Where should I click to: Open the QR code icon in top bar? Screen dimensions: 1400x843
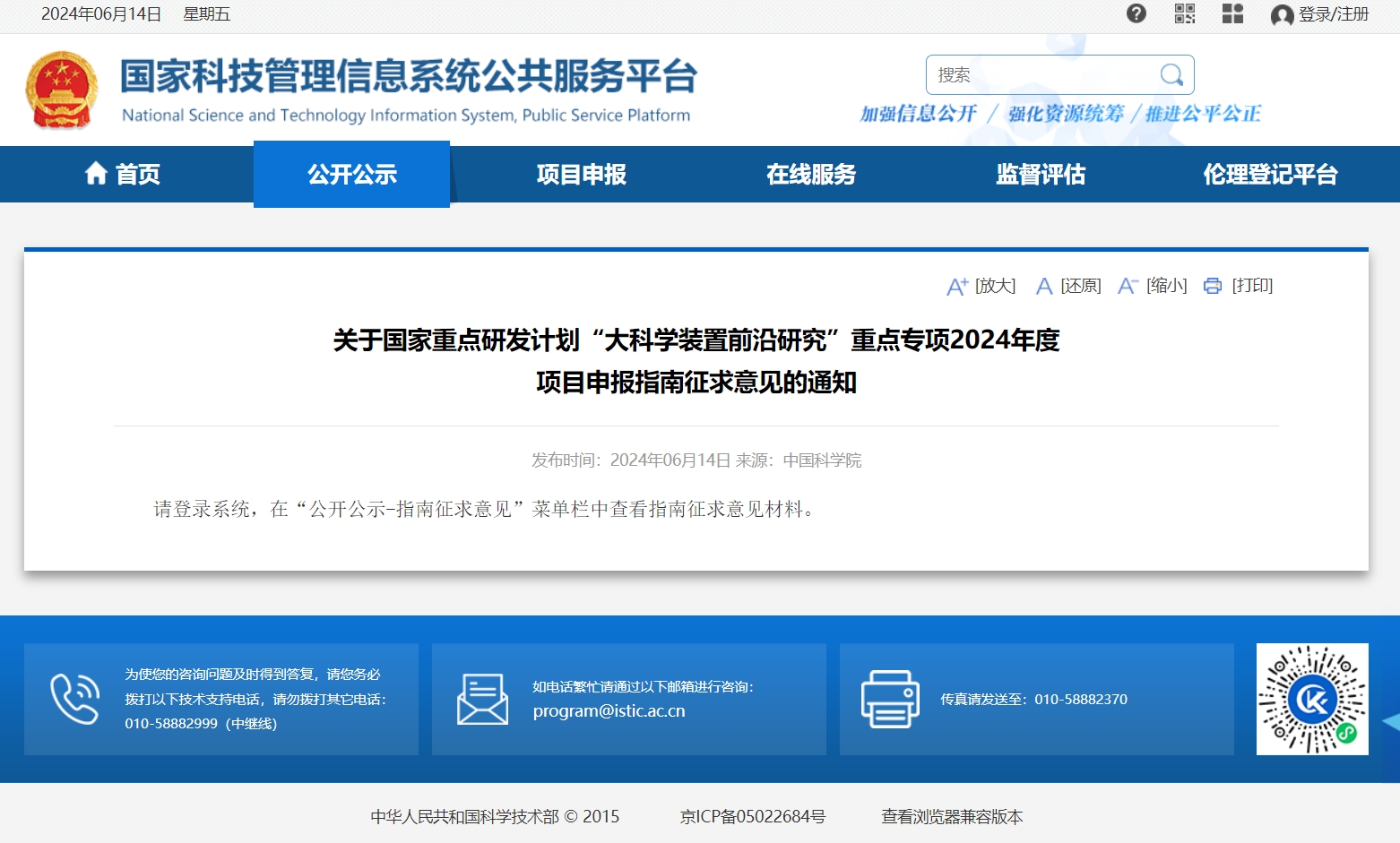(x=1184, y=13)
